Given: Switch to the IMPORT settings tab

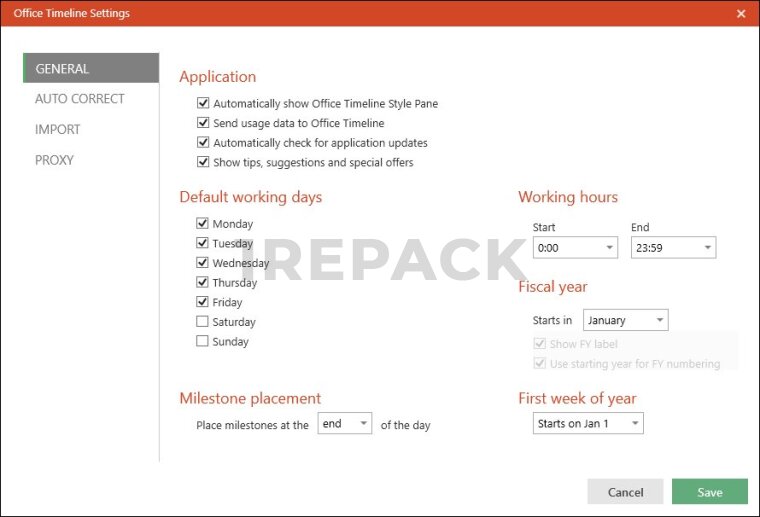Looking at the screenshot, I should pos(58,129).
